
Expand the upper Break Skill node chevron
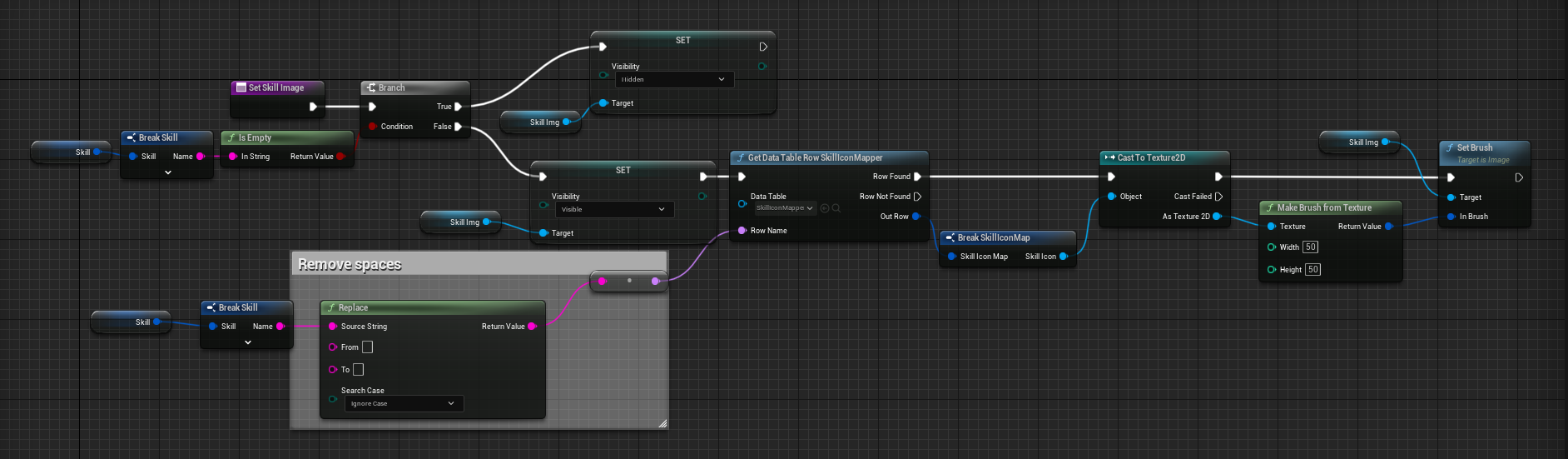pos(168,172)
